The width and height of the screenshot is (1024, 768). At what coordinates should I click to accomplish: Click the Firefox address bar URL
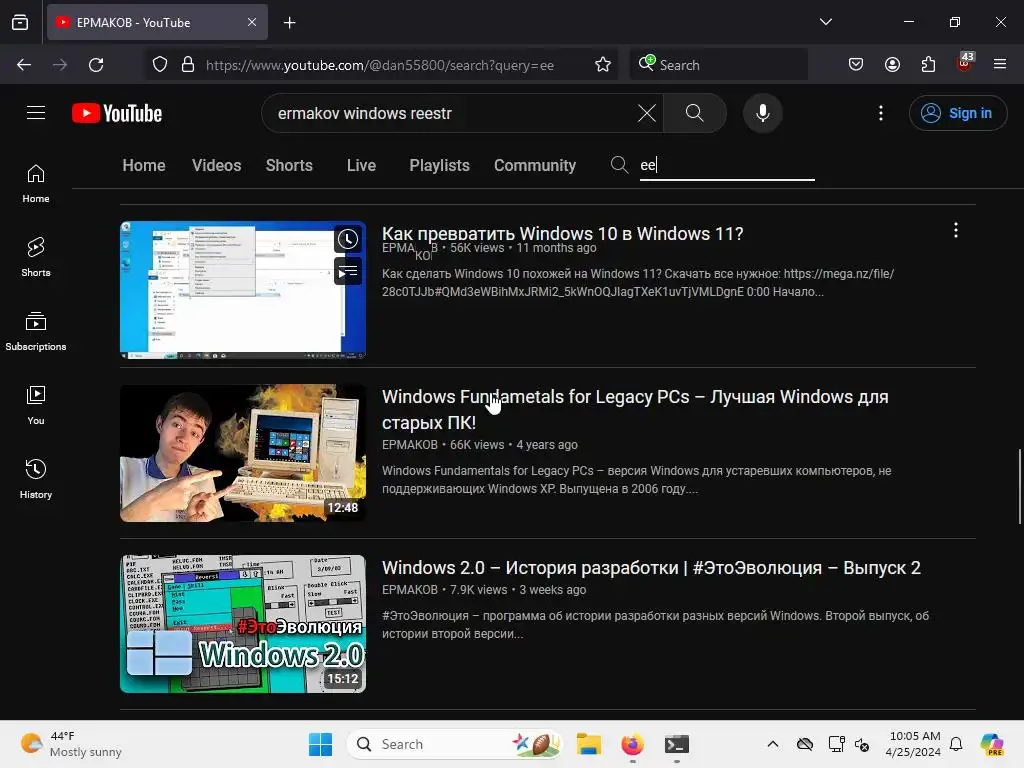[379, 65]
